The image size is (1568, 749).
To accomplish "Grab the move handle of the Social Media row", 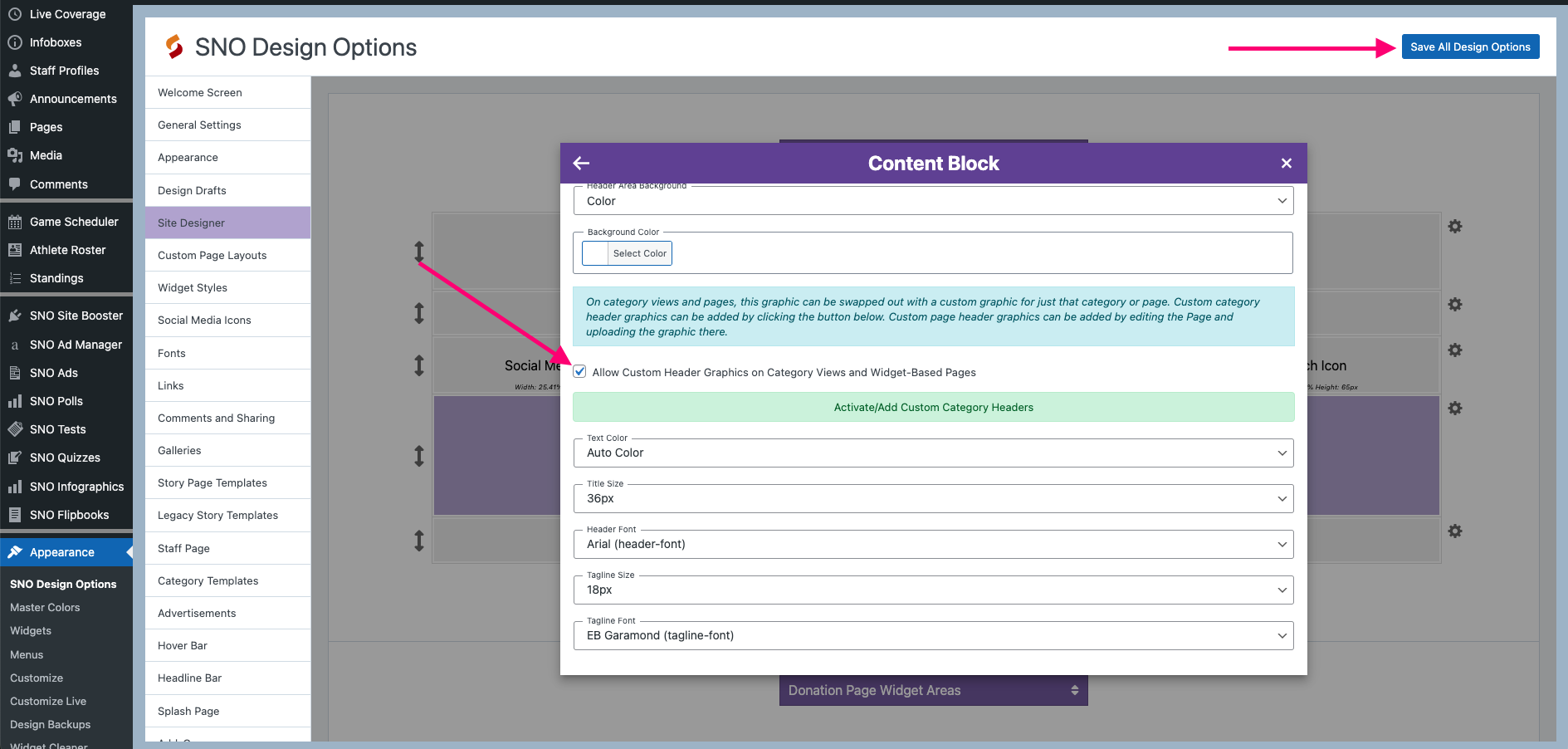I will [x=419, y=365].
